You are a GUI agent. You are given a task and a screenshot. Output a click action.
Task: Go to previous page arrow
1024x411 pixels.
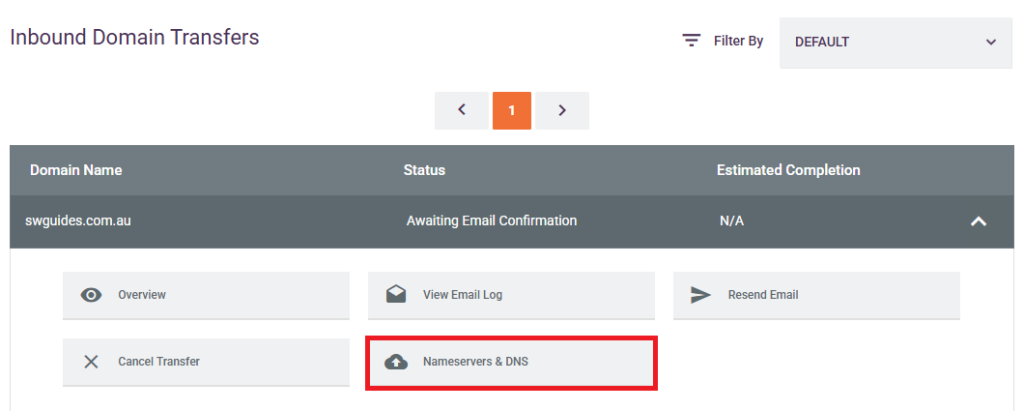pyautogui.click(x=462, y=110)
